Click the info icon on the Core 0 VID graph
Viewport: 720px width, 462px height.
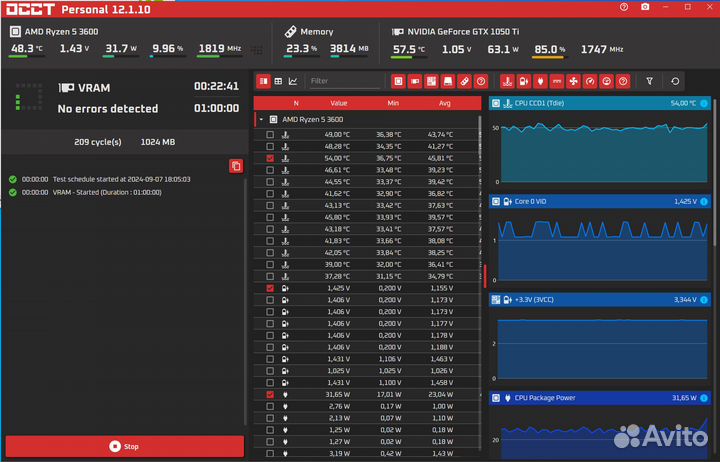pos(704,201)
